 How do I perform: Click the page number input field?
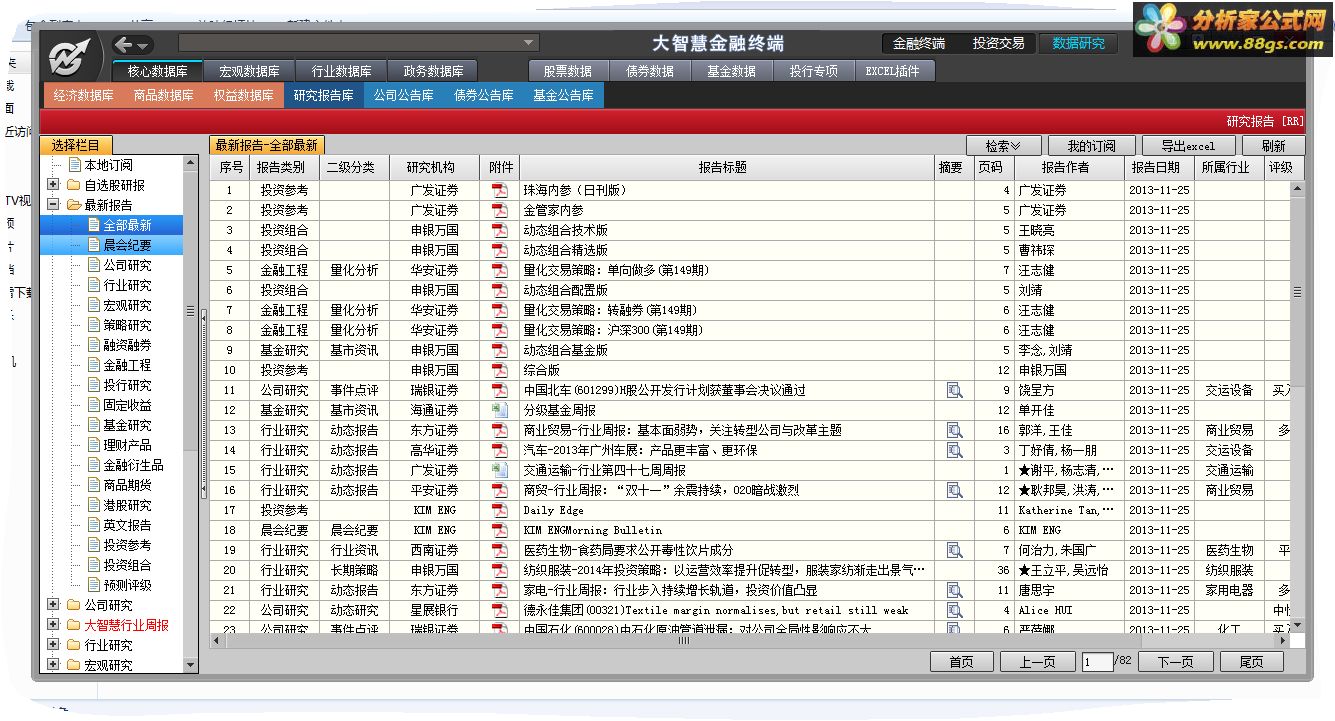[1098, 662]
